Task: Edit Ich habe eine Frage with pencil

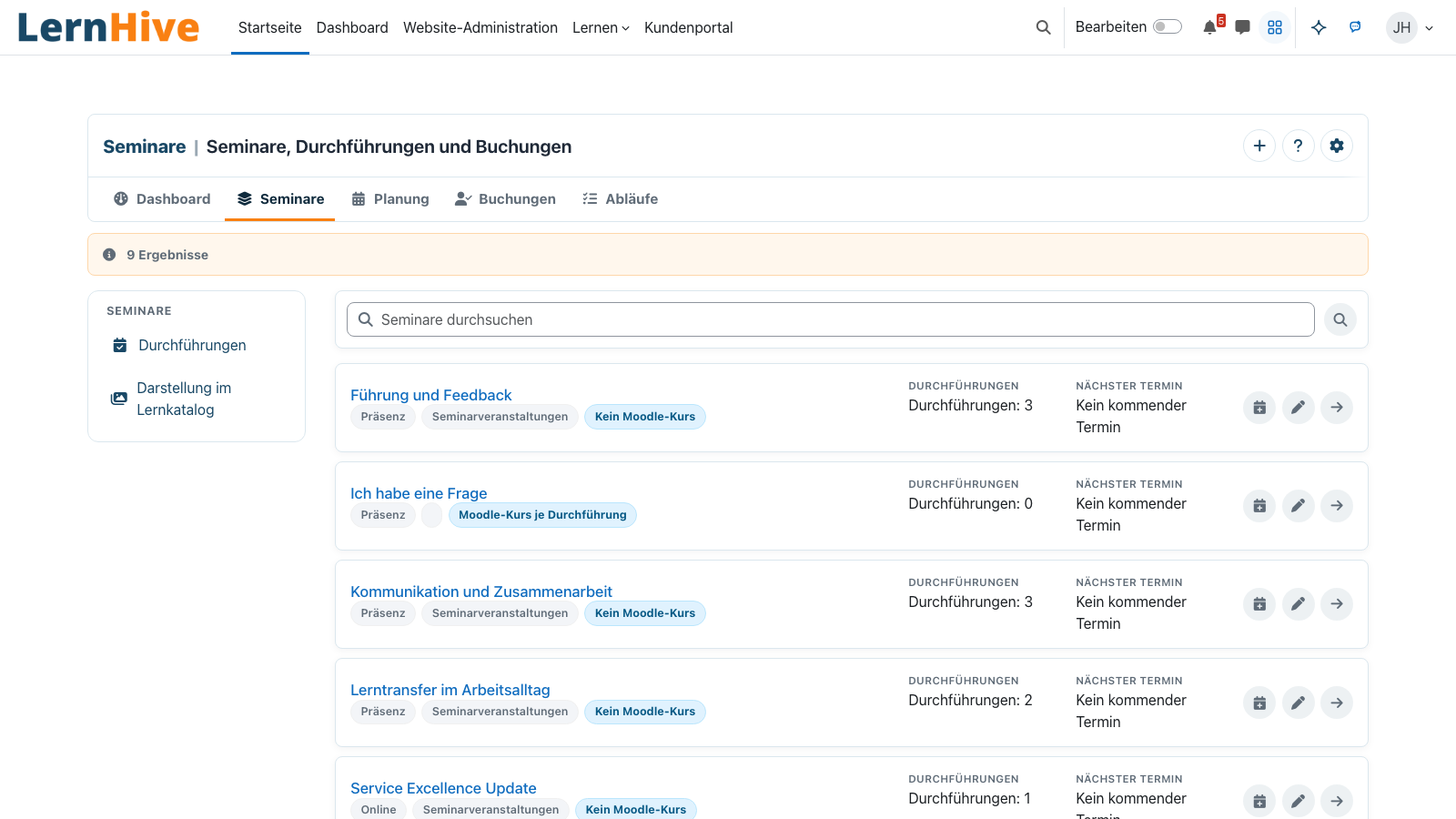Action: pyautogui.click(x=1299, y=506)
